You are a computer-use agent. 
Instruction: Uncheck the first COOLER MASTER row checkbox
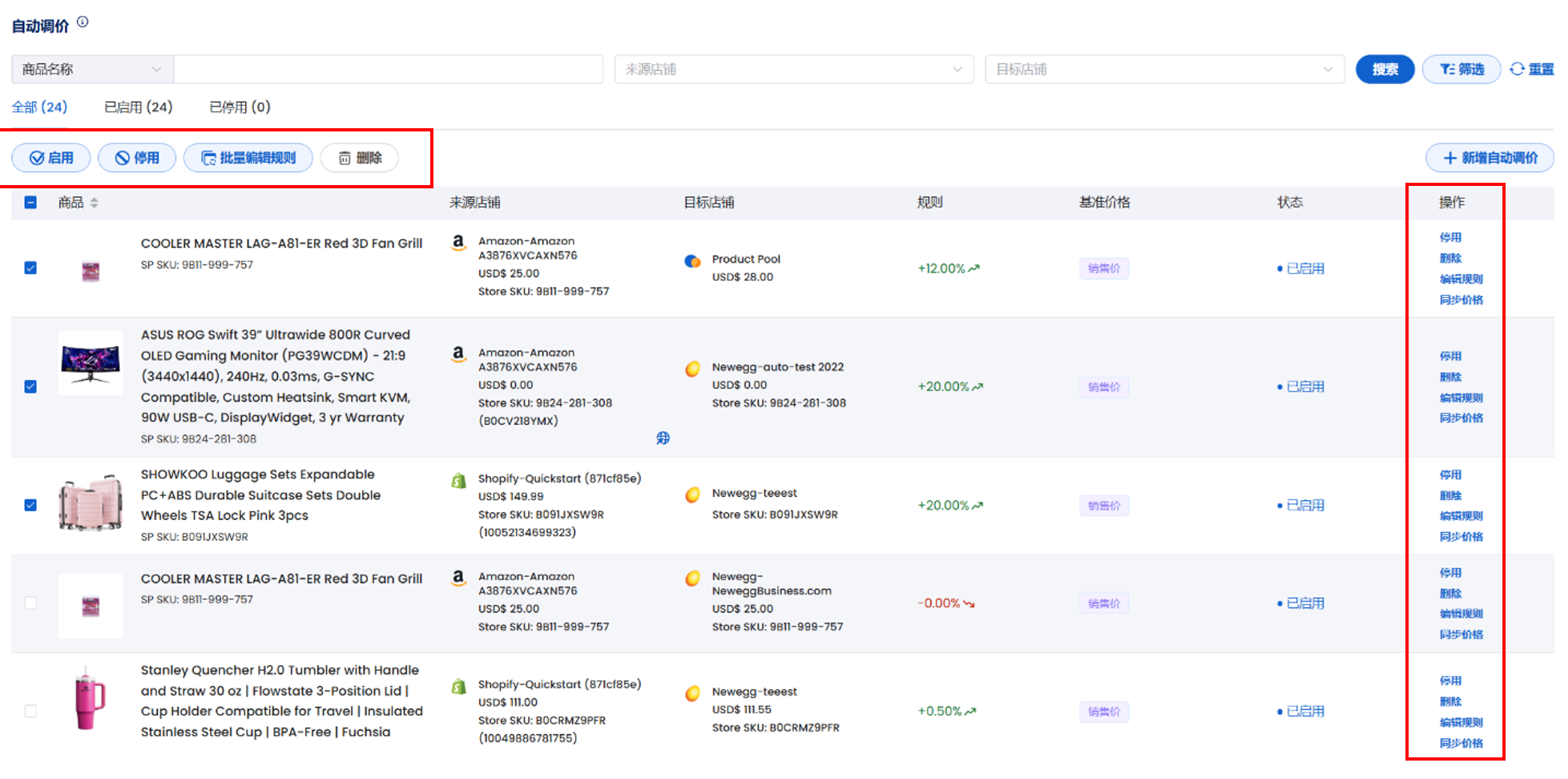click(x=30, y=268)
